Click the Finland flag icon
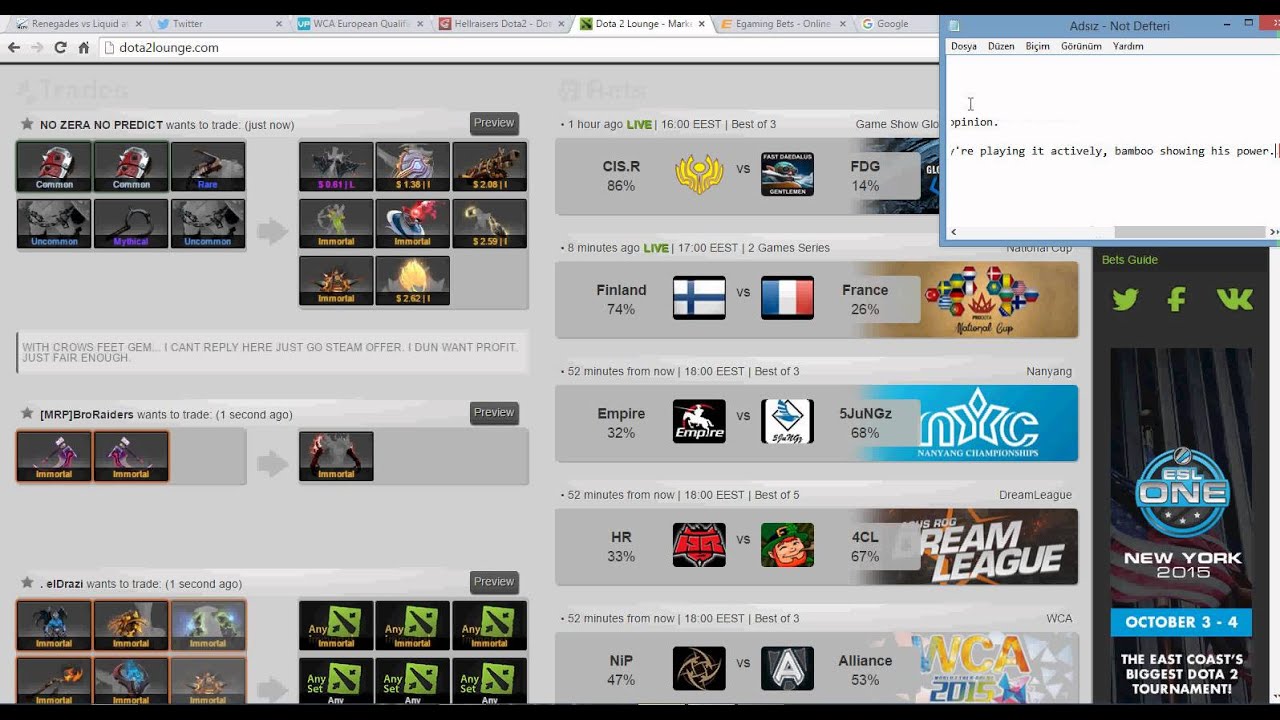Screen dimensions: 1280x720 [x=699, y=298]
